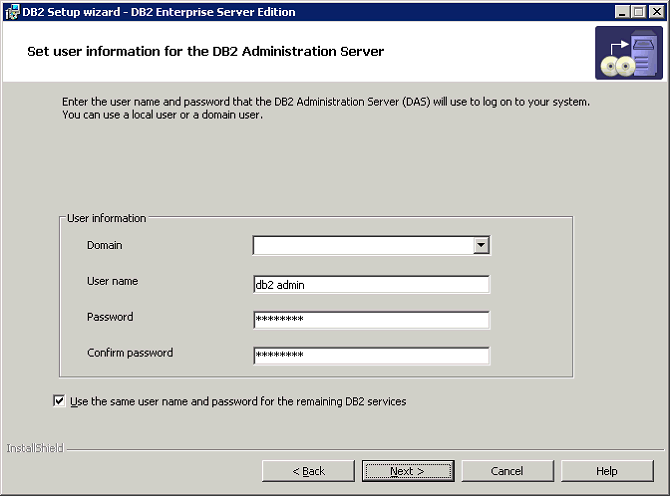Click the 'User information' group label
The image size is (671, 497).
point(107,218)
